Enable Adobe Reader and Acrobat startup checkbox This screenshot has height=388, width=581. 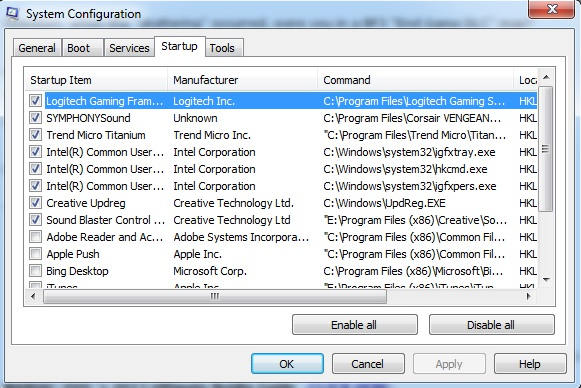36,236
